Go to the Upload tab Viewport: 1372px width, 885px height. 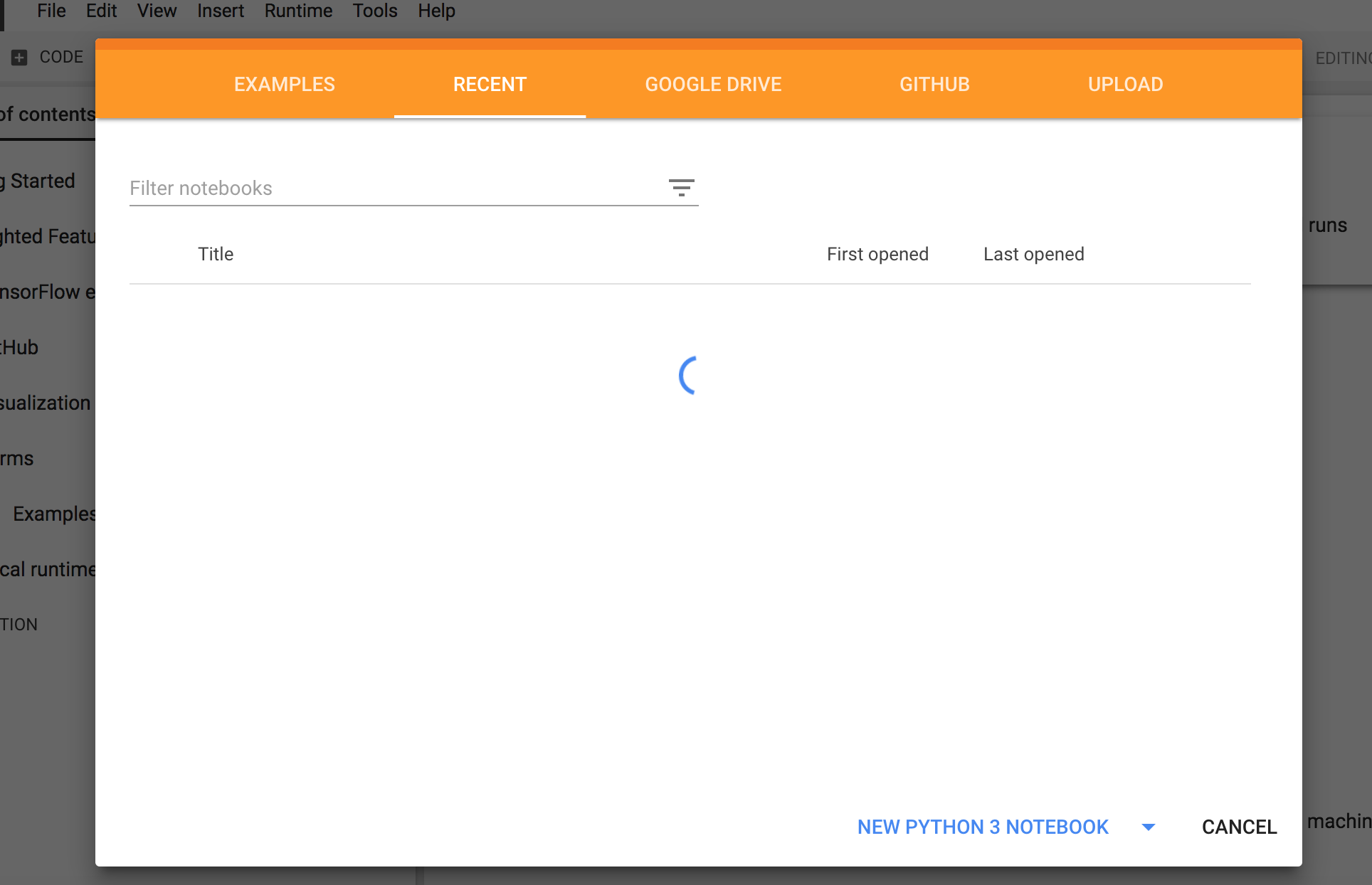click(1125, 84)
